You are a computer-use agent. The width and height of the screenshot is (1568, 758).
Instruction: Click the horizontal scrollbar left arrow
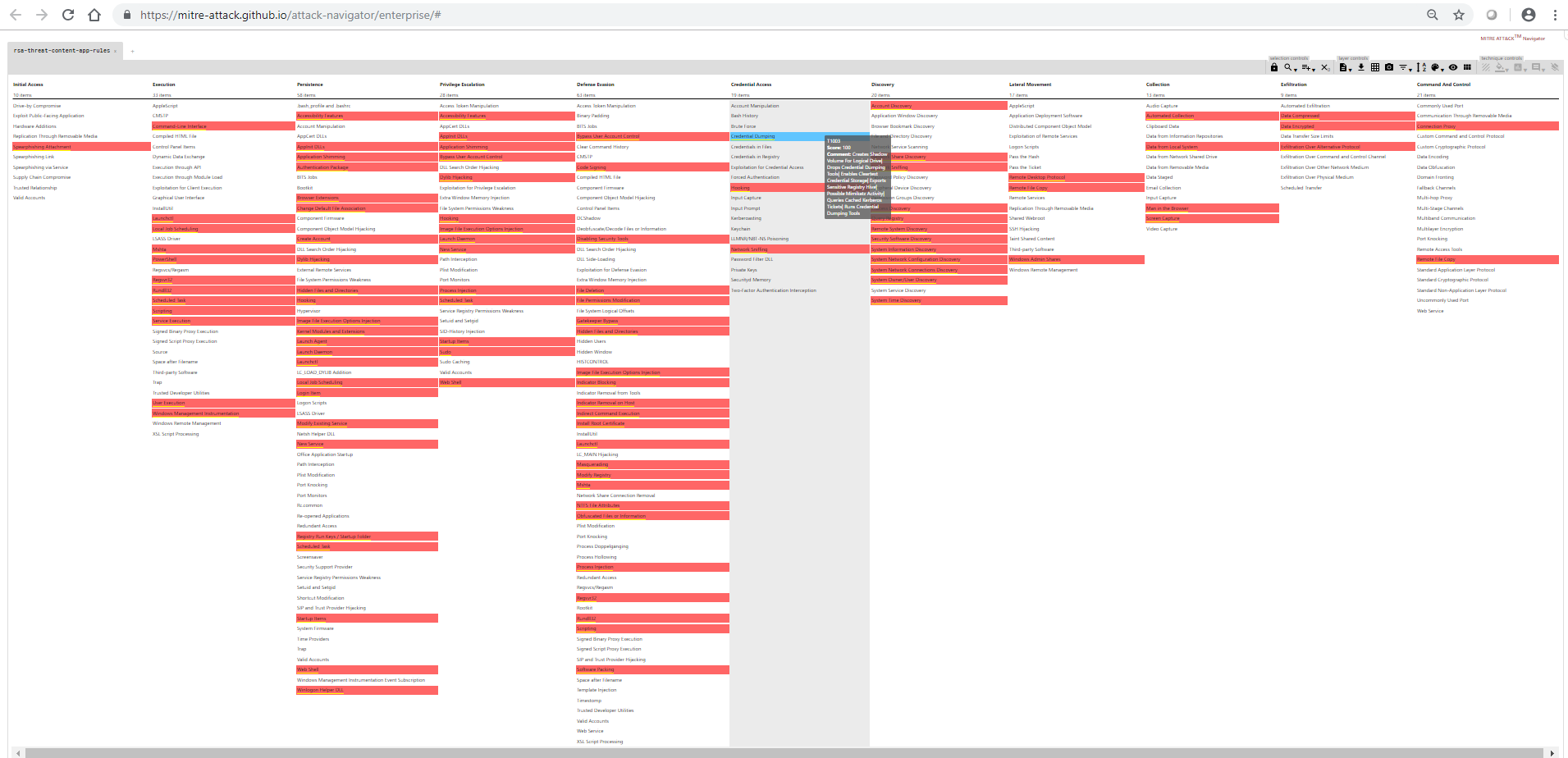pos(16,753)
